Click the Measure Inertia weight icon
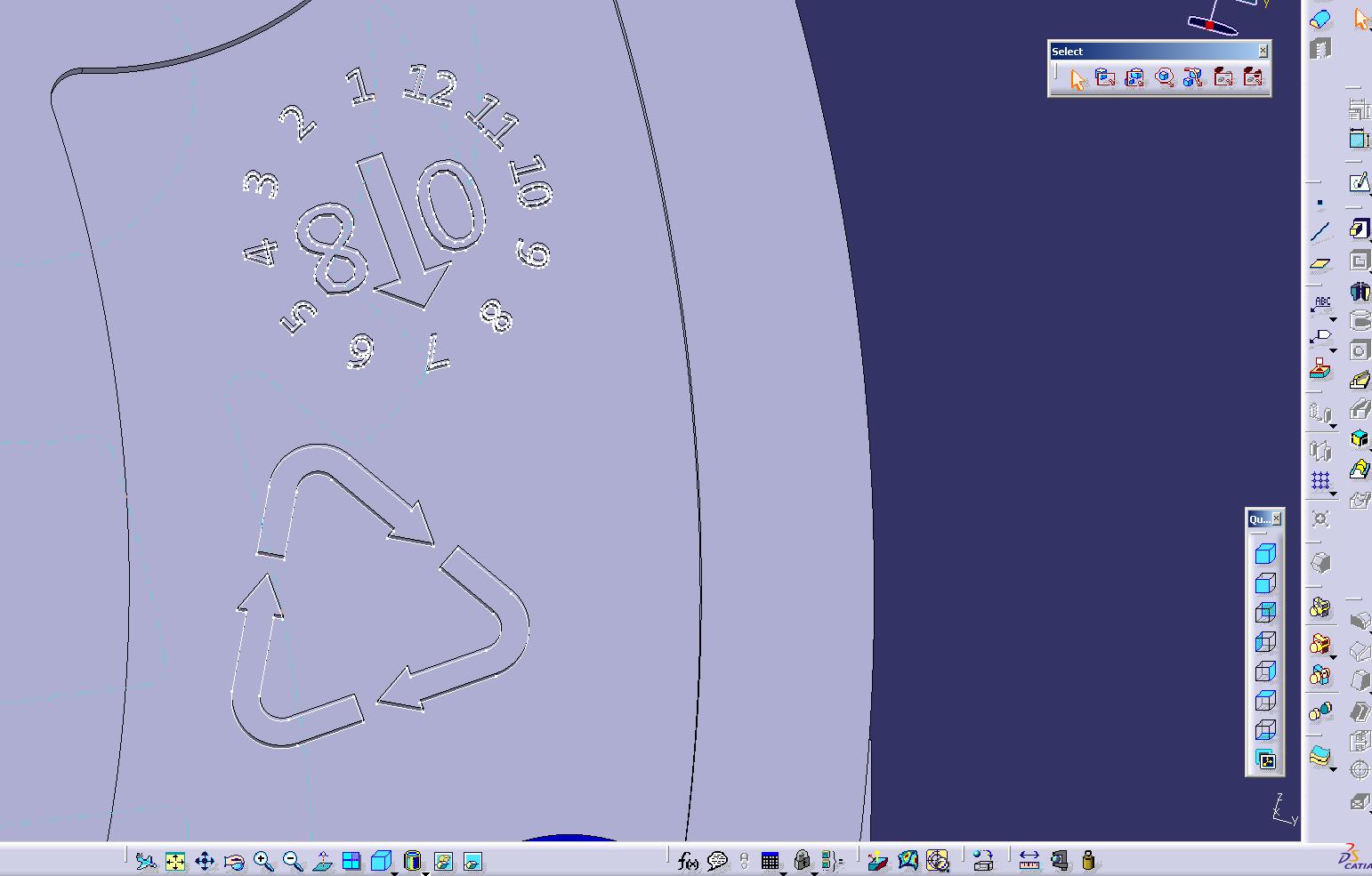Image resolution: width=1372 pixels, height=876 pixels. (1088, 861)
